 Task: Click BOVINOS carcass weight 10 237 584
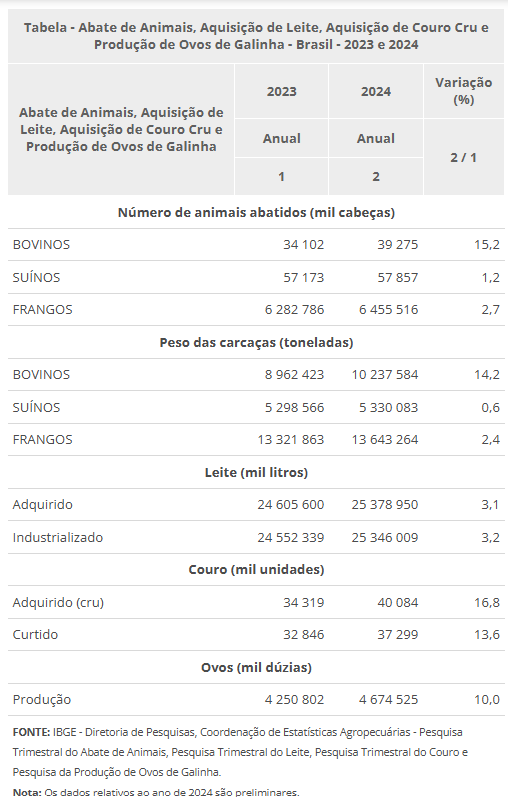click(385, 375)
